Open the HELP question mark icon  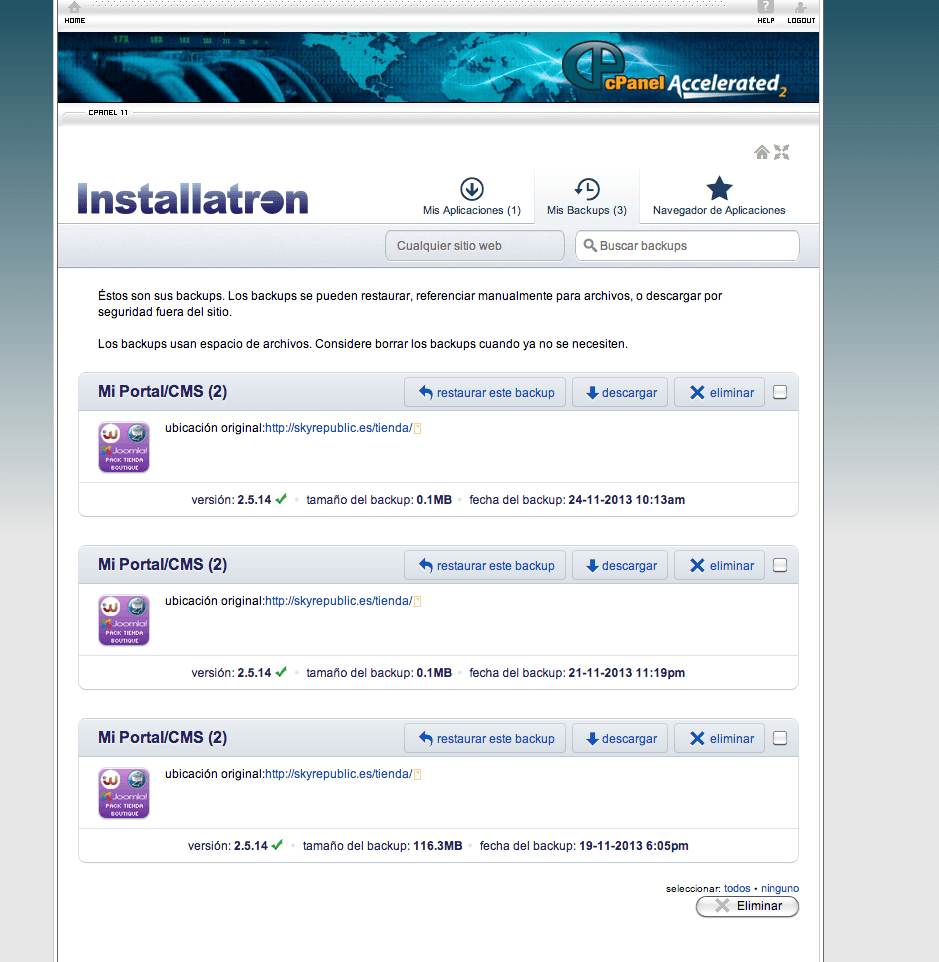coord(765,7)
